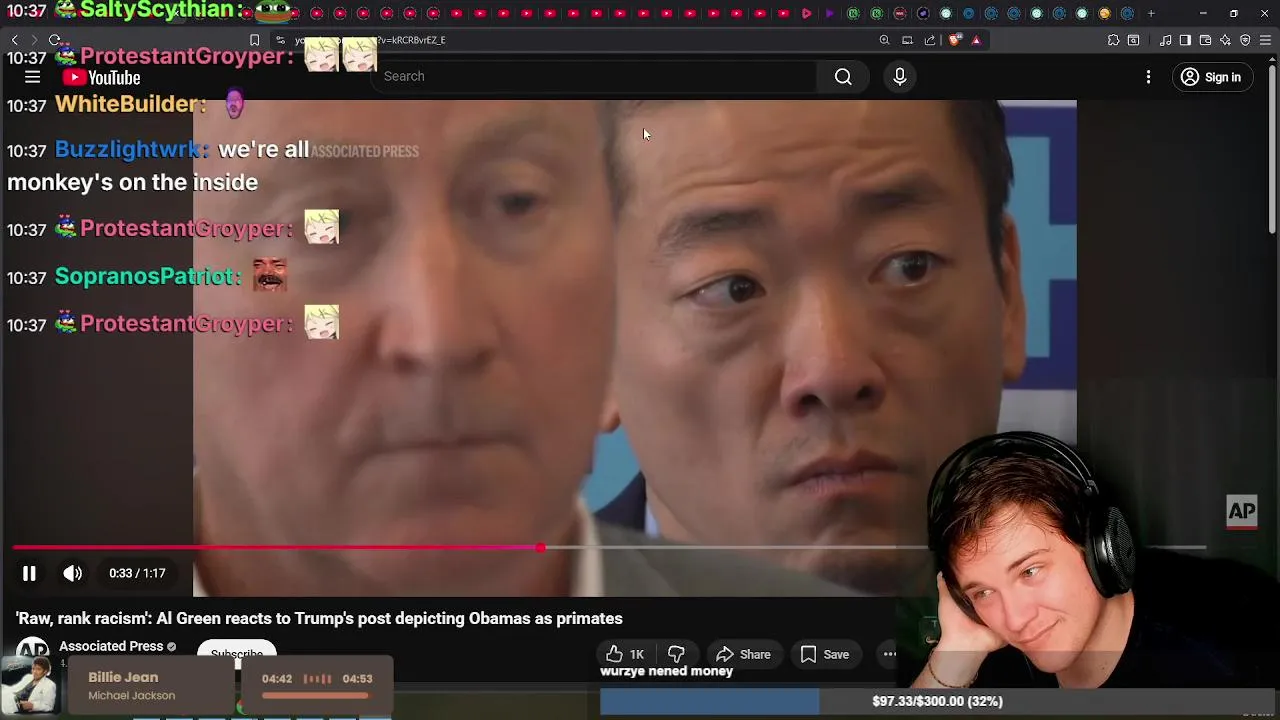Go forward using the browser forward arrow

tap(34, 40)
